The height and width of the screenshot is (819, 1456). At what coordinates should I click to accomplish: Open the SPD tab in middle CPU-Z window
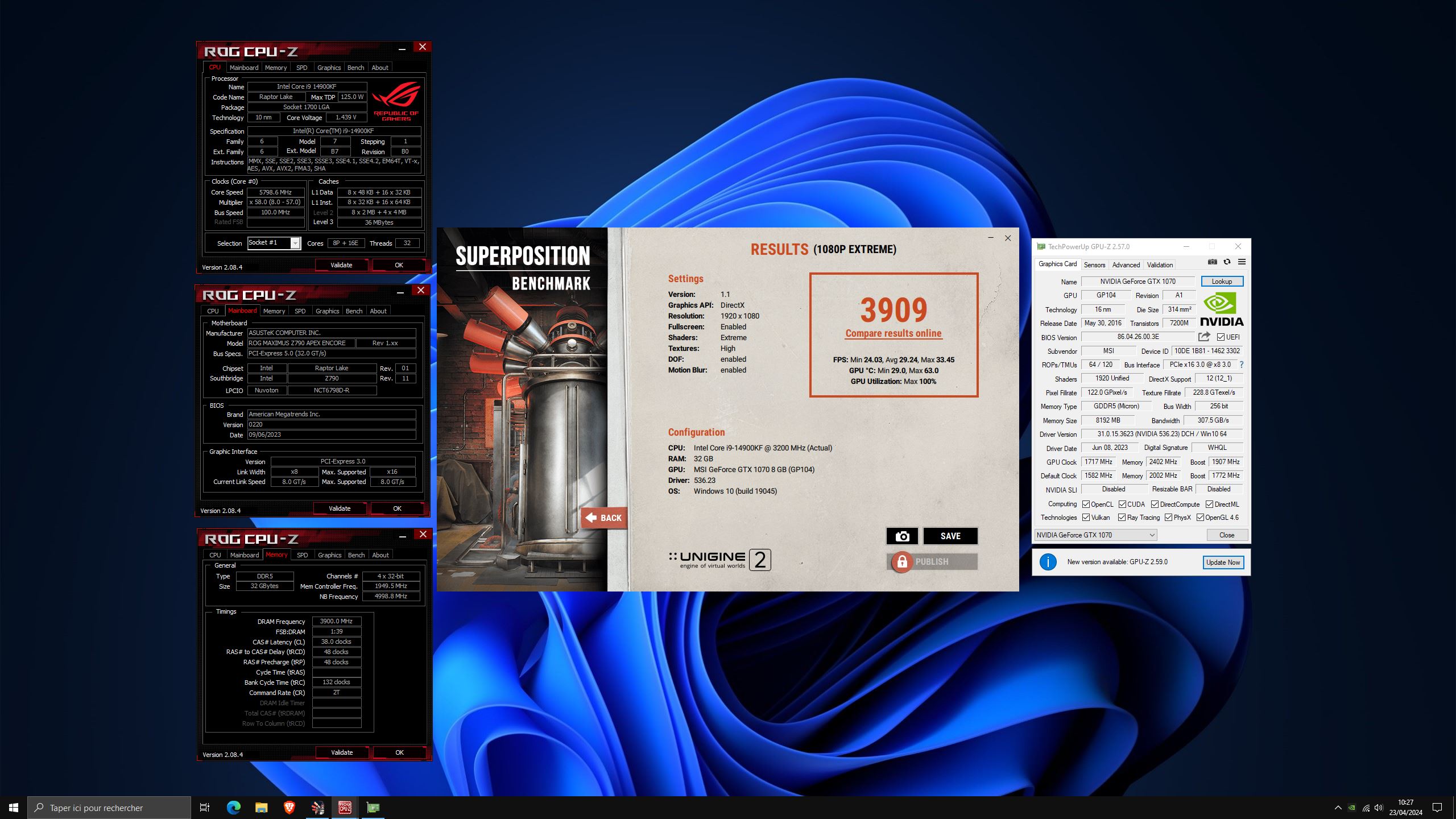[300, 311]
